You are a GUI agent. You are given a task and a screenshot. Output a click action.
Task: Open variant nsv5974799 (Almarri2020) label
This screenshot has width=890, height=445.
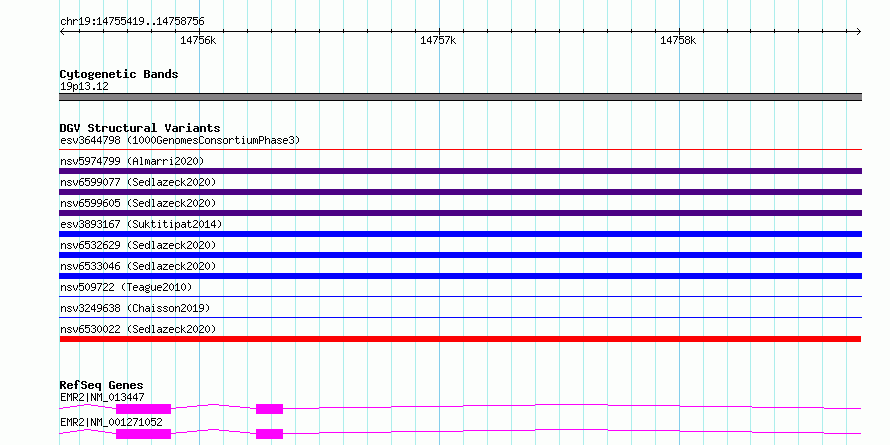click(132, 161)
